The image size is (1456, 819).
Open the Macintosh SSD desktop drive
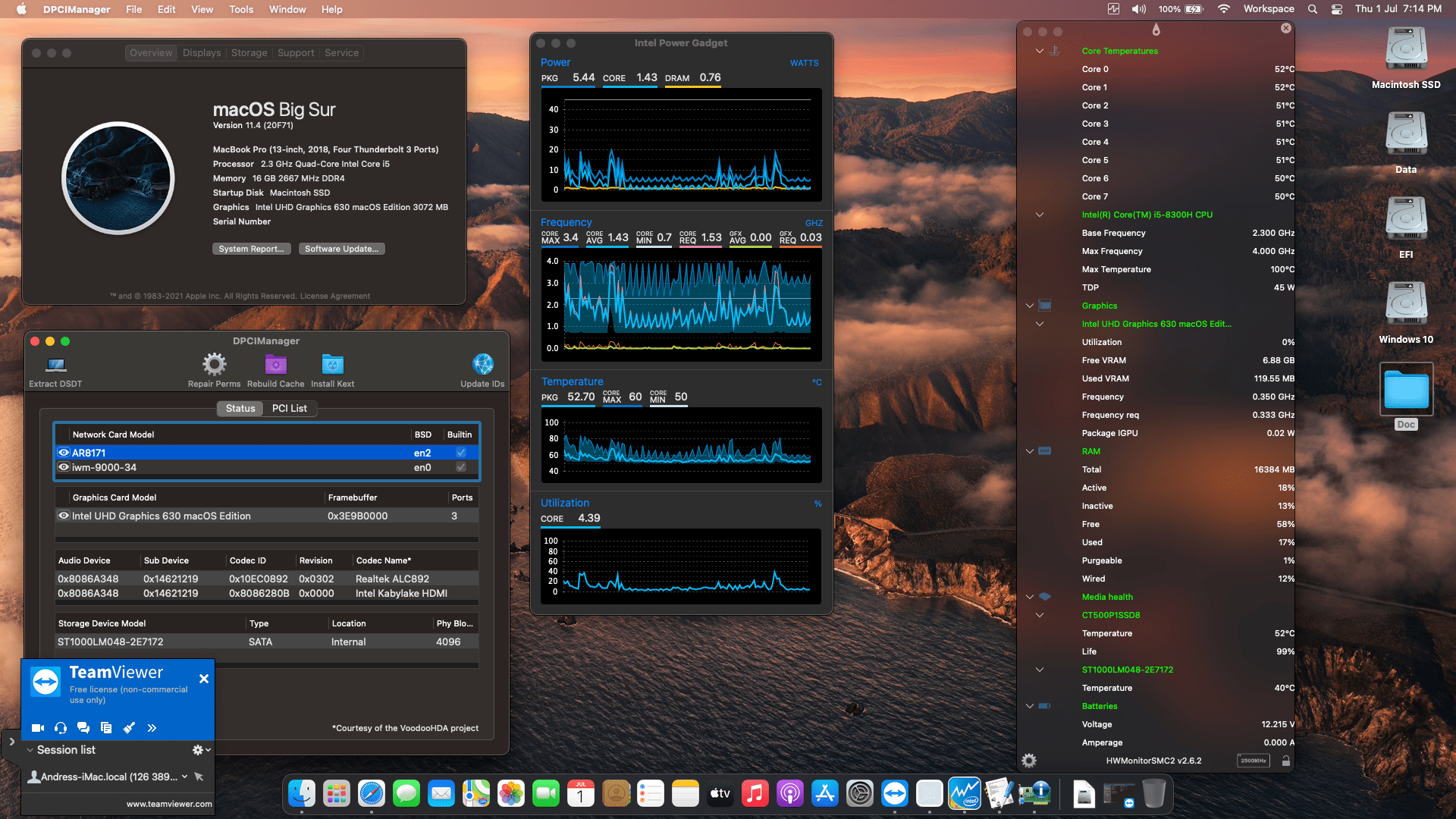[1406, 50]
